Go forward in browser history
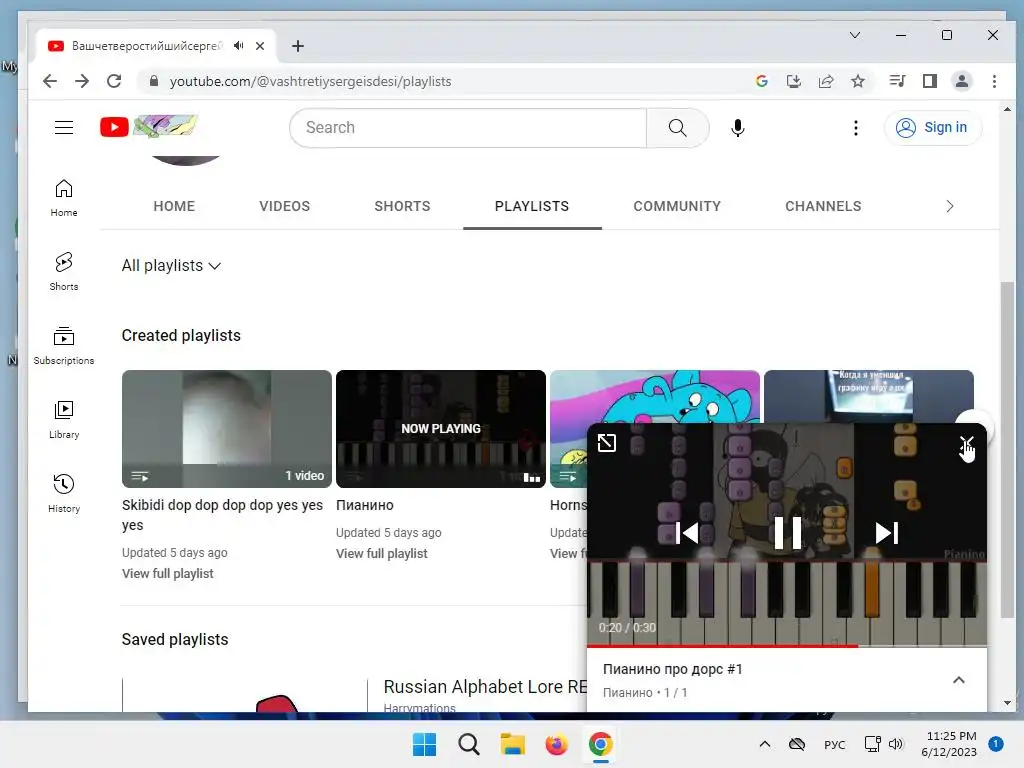 click(82, 81)
